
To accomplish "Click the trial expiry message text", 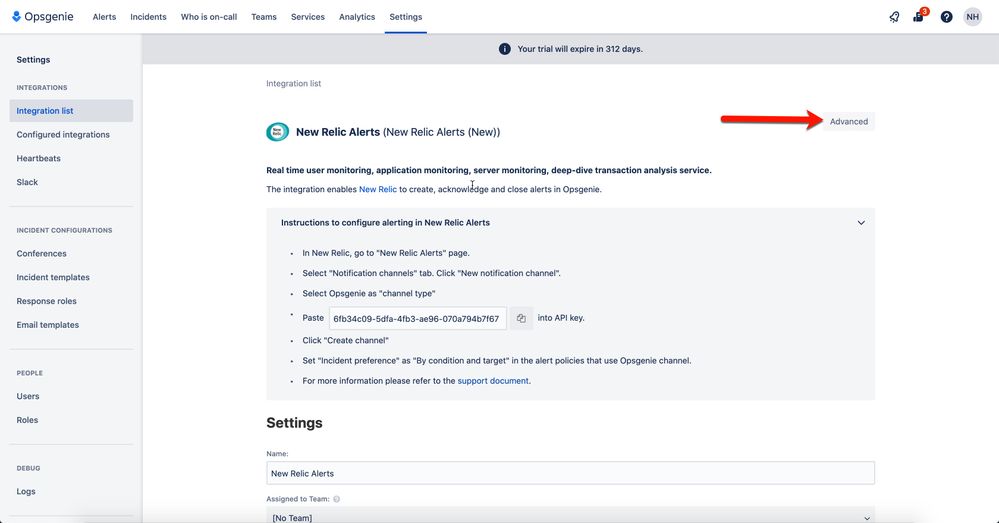I will pyautogui.click(x=580, y=49).
